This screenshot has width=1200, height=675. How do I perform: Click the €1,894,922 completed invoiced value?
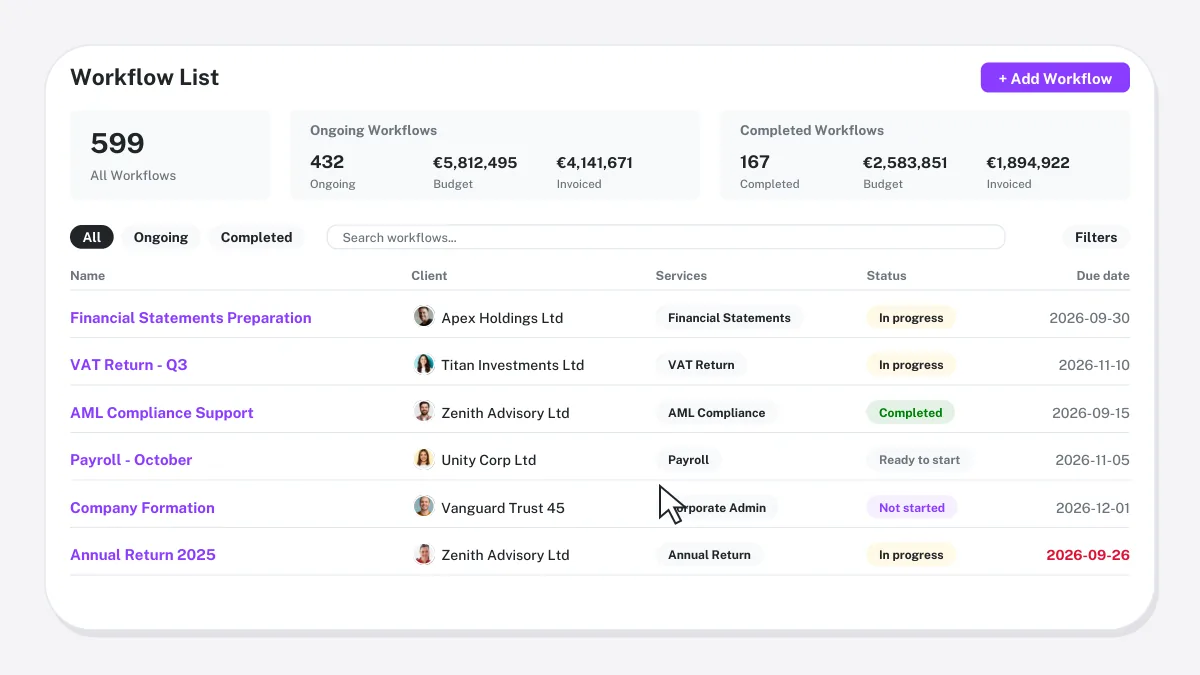(1028, 162)
